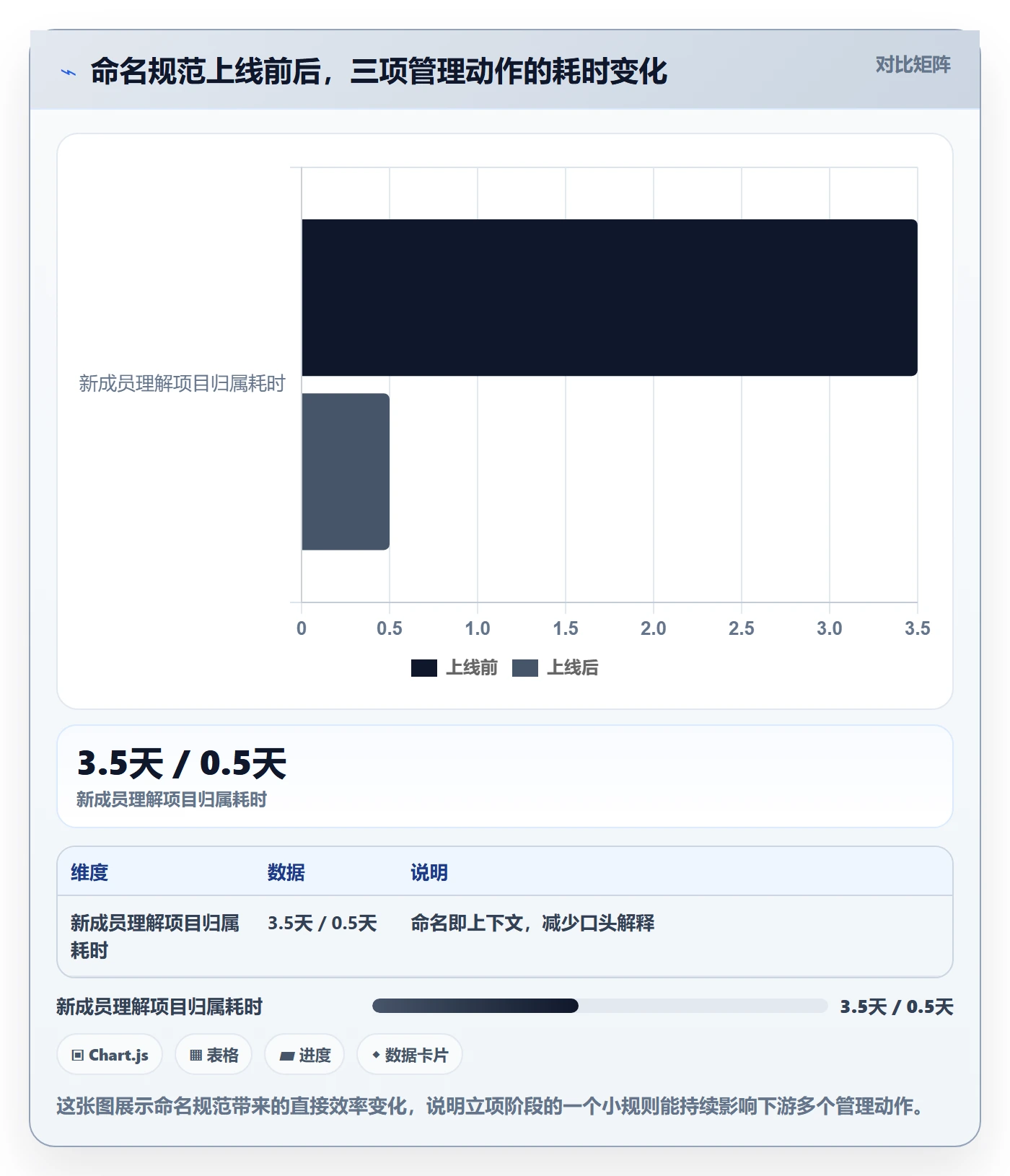Click the 表格 chip
The height and width of the screenshot is (1176, 1010).
(x=214, y=1055)
